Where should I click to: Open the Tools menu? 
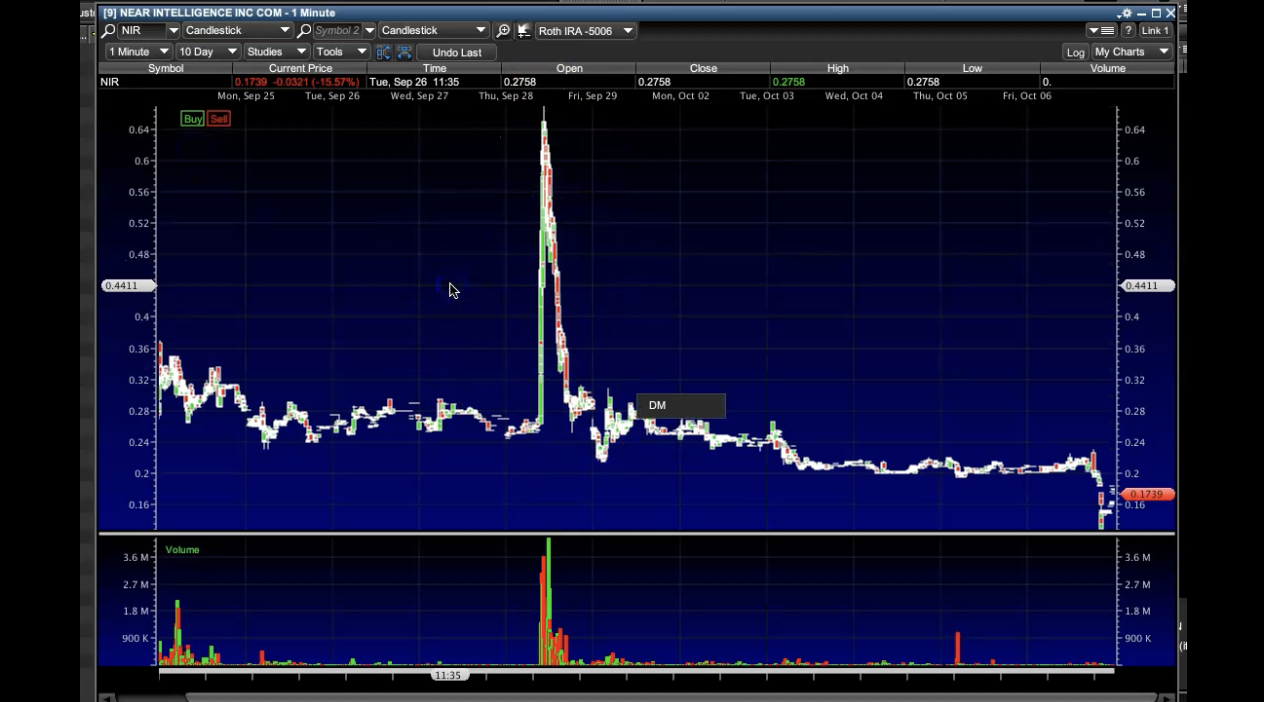[340, 52]
